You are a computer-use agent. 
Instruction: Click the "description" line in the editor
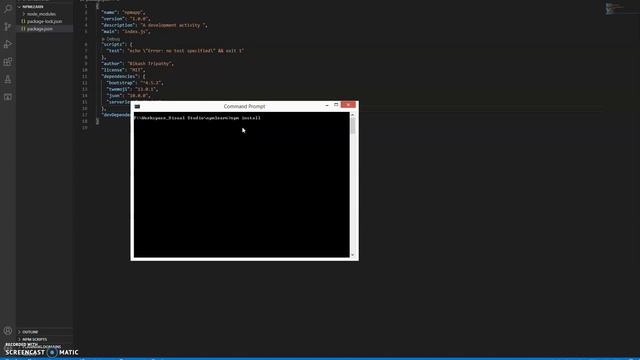coord(154,25)
